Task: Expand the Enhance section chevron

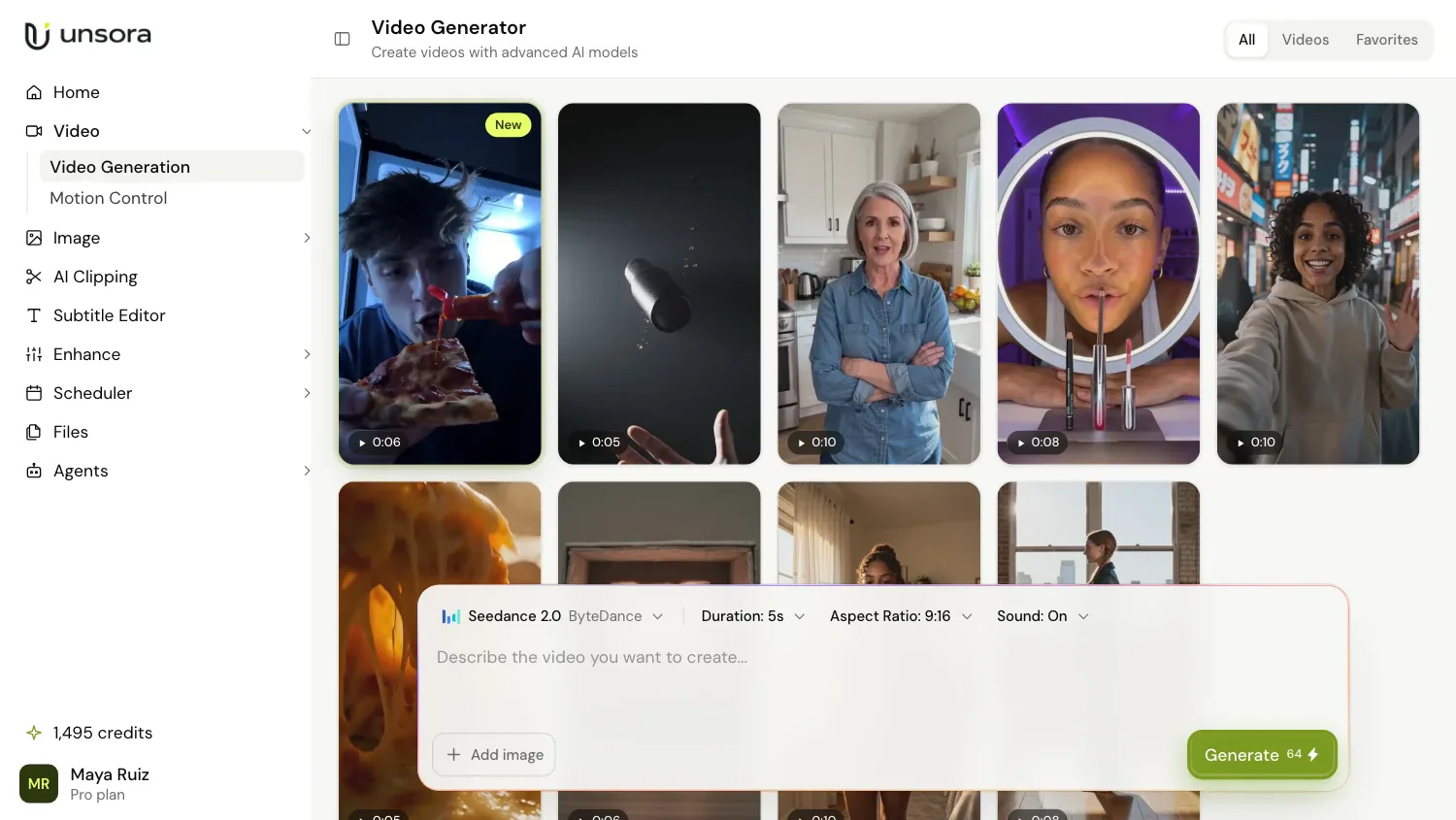Action: point(307,354)
